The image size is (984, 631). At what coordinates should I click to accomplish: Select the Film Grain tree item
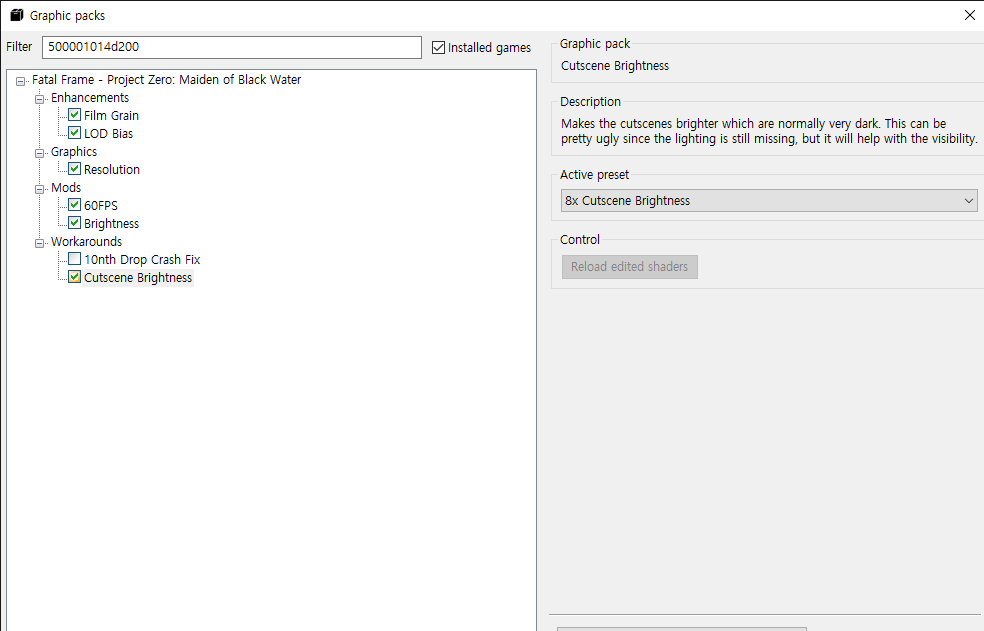coord(111,116)
